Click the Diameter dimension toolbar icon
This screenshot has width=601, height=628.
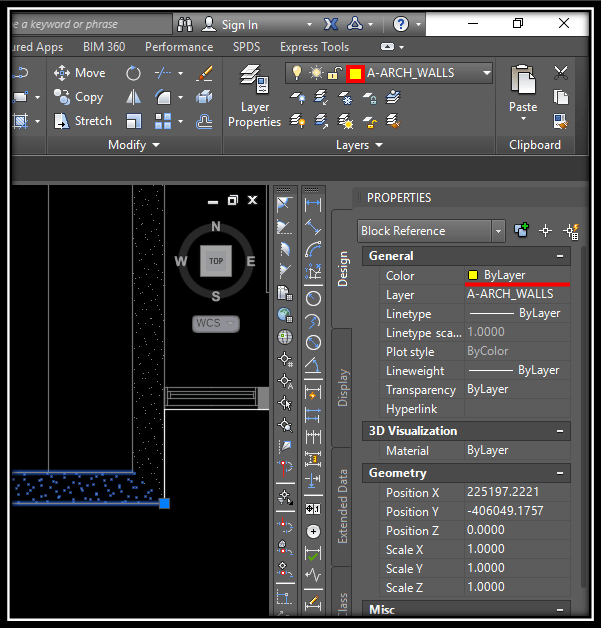[x=313, y=342]
